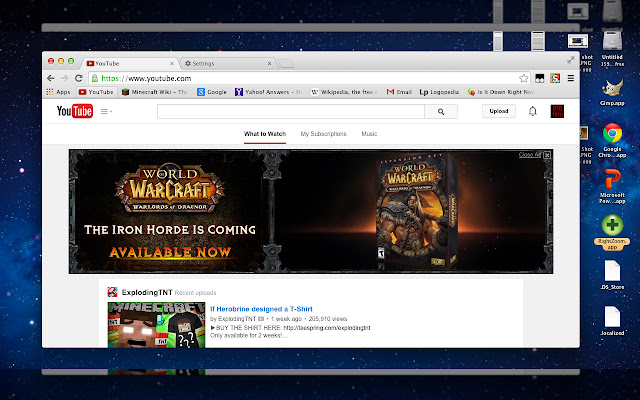Viewport: 640px width, 400px height.
Task: Select the .DS_Store file on desktop
Action: (x=612, y=275)
